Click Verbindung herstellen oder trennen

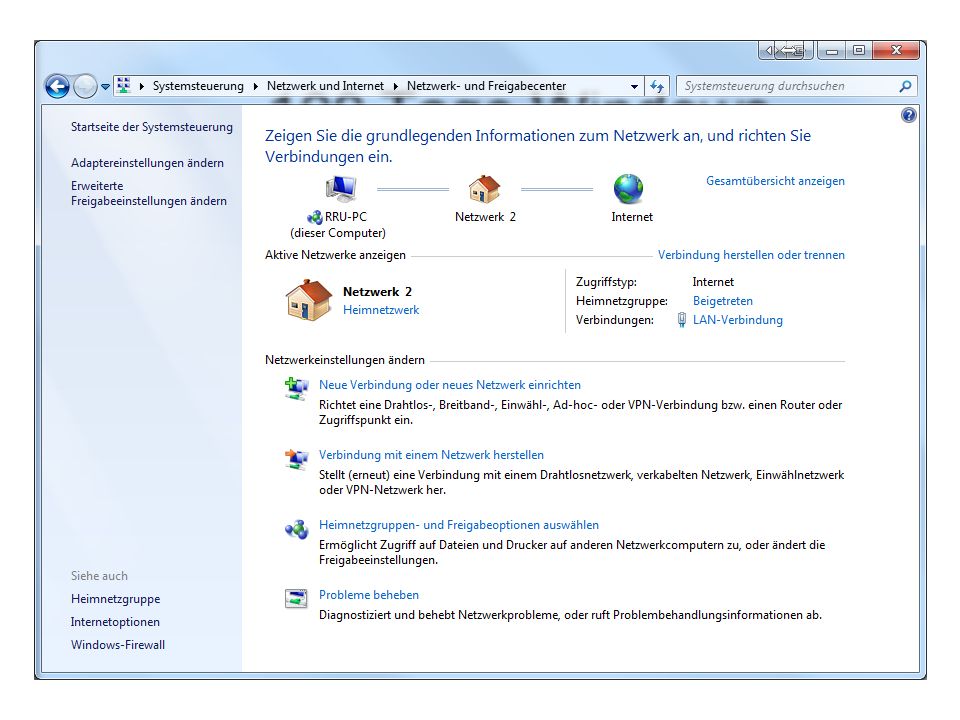(x=751, y=255)
